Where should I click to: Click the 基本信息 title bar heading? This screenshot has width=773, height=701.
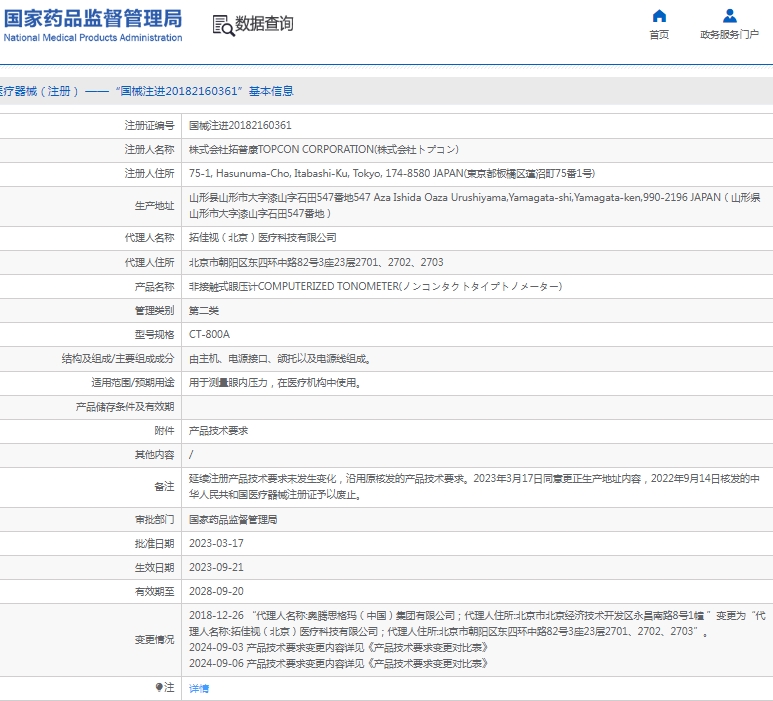click(x=146, y=91)
